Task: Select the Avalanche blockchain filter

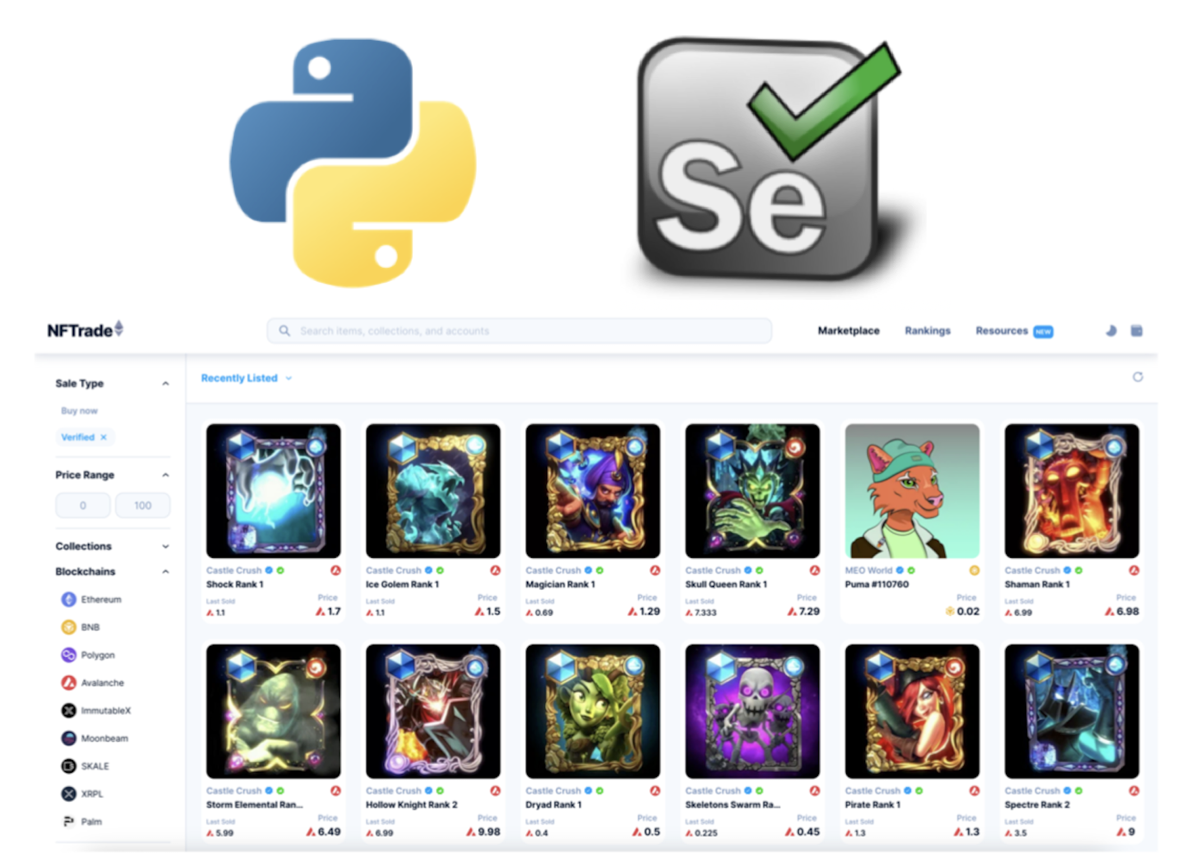Action: pyautogui.click(x=92, y=683)
